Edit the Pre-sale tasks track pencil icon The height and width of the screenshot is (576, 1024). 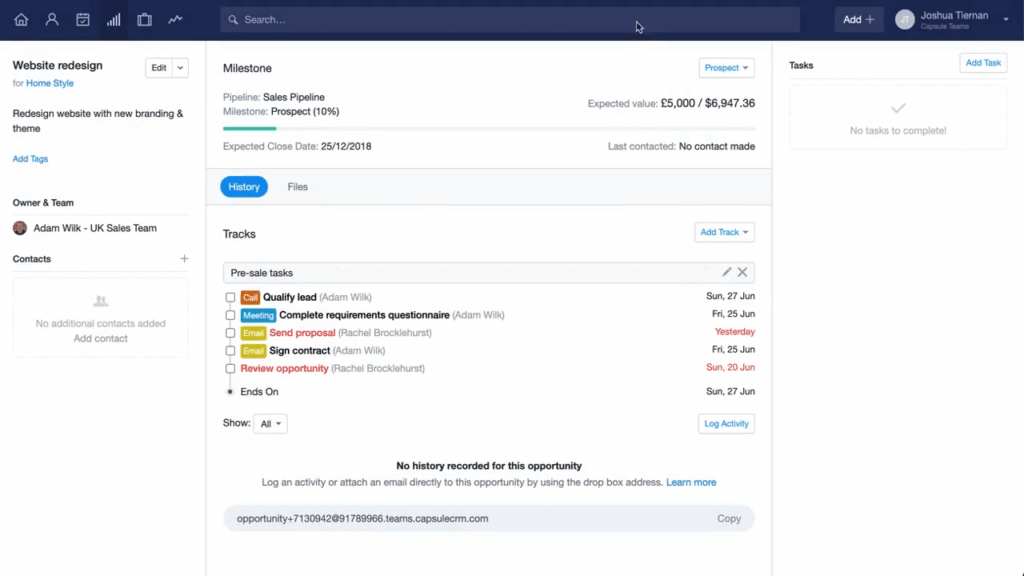[727, 272]
